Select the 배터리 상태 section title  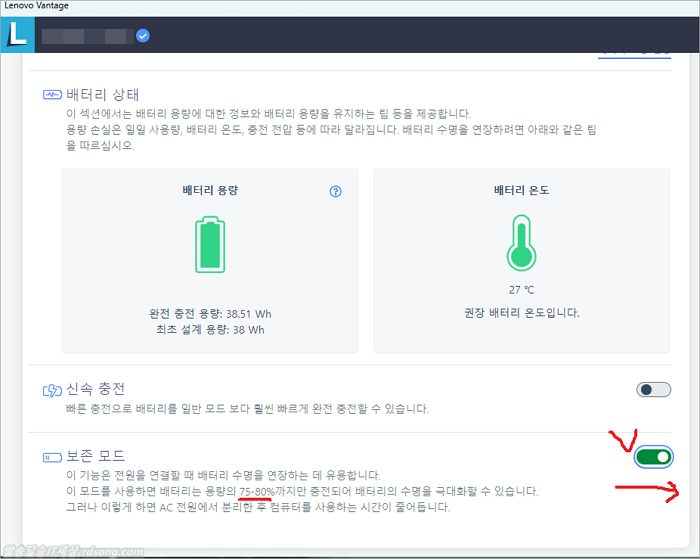103,95
